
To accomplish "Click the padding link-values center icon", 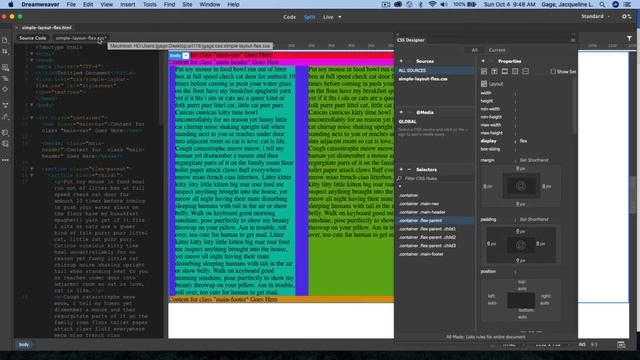I will pos(520,245).
